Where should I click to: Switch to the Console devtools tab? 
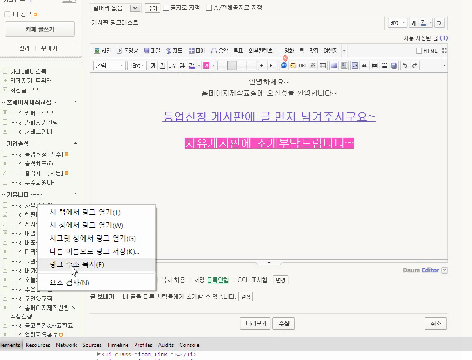click(x=189, y=345)
